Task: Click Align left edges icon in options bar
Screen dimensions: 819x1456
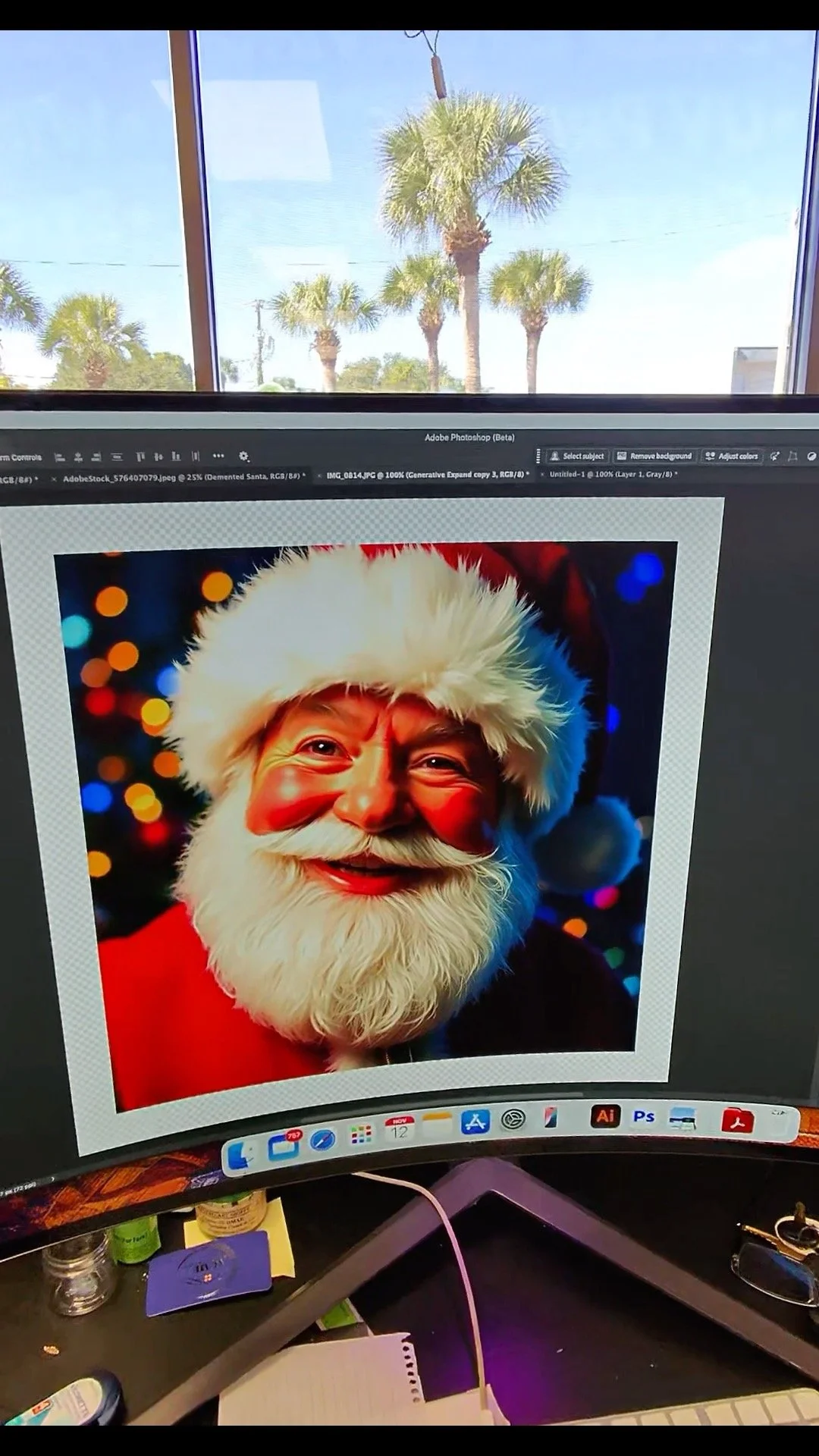Action: pyautogui.click(x=60, y=457)
